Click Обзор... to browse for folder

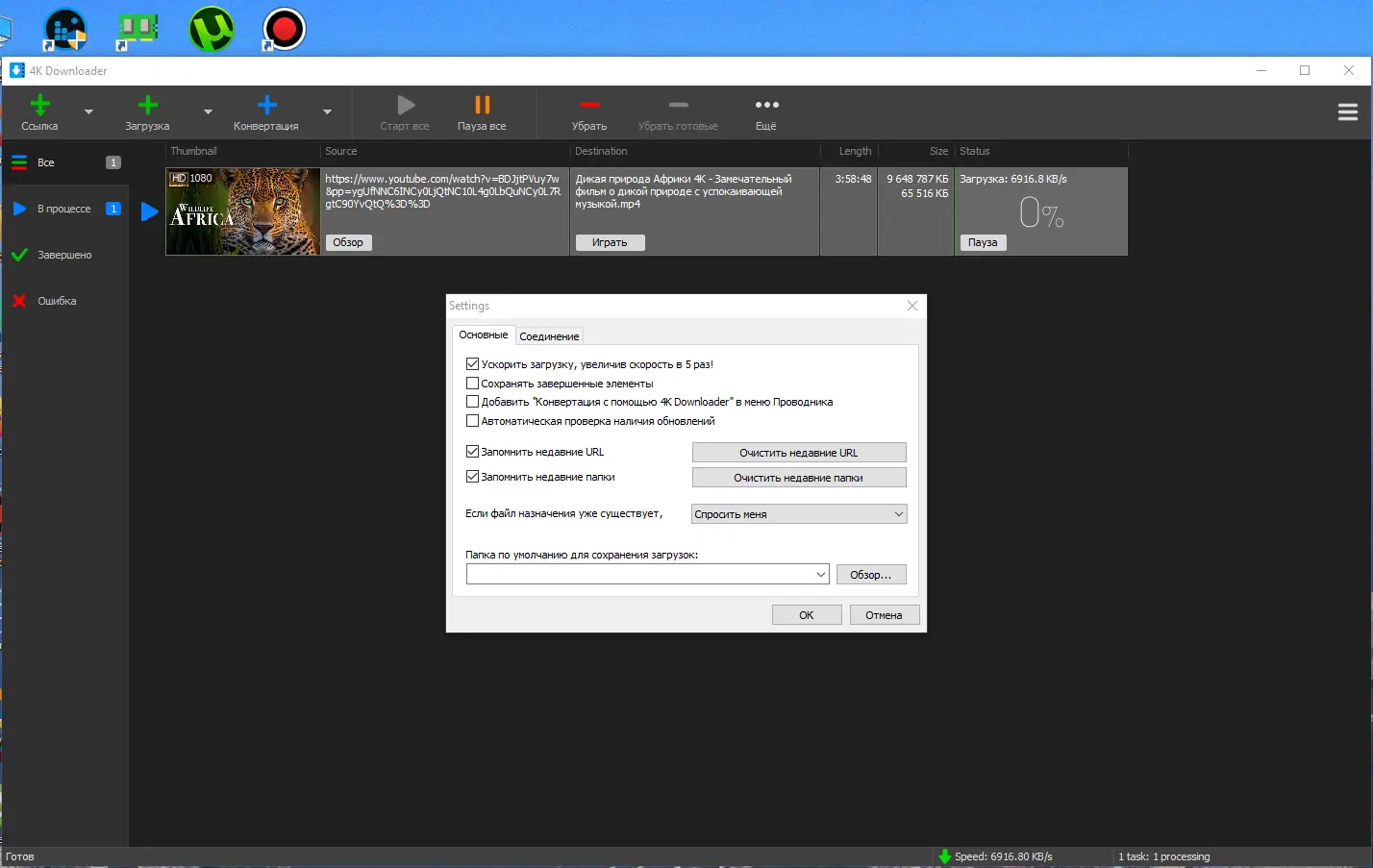click(871, 575)
